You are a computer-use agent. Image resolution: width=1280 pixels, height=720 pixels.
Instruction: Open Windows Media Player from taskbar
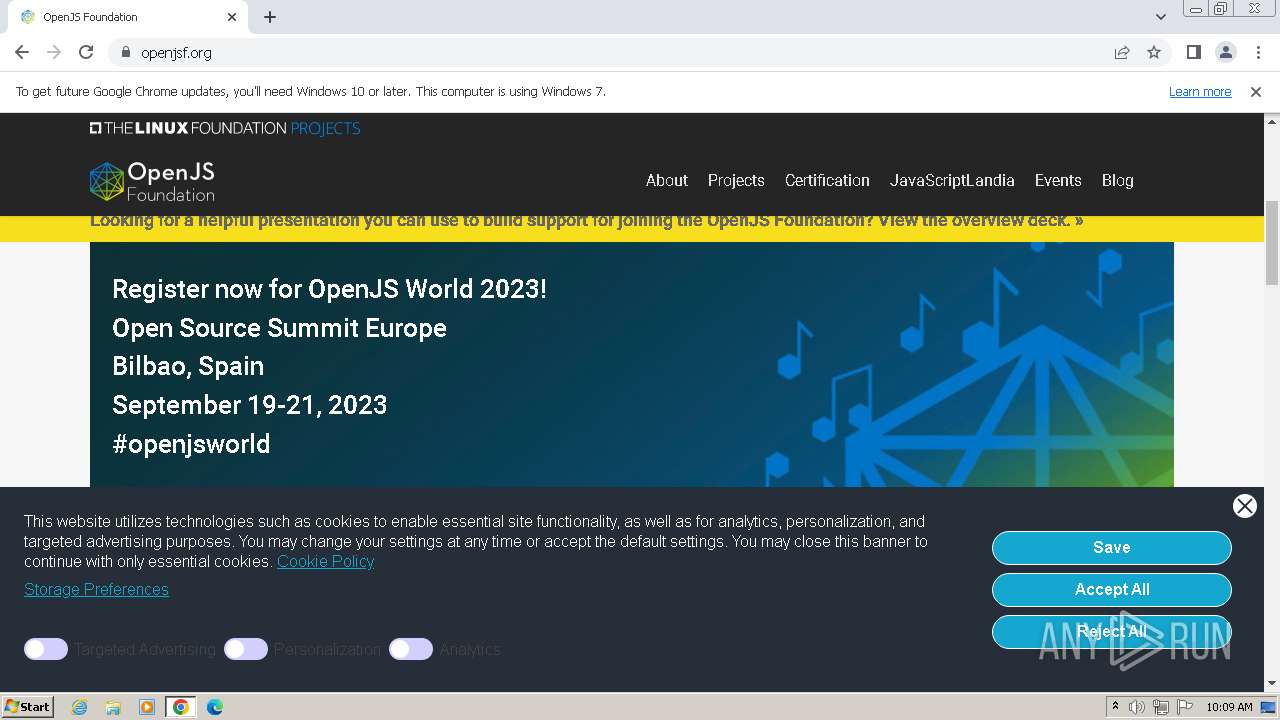[147, 707]
